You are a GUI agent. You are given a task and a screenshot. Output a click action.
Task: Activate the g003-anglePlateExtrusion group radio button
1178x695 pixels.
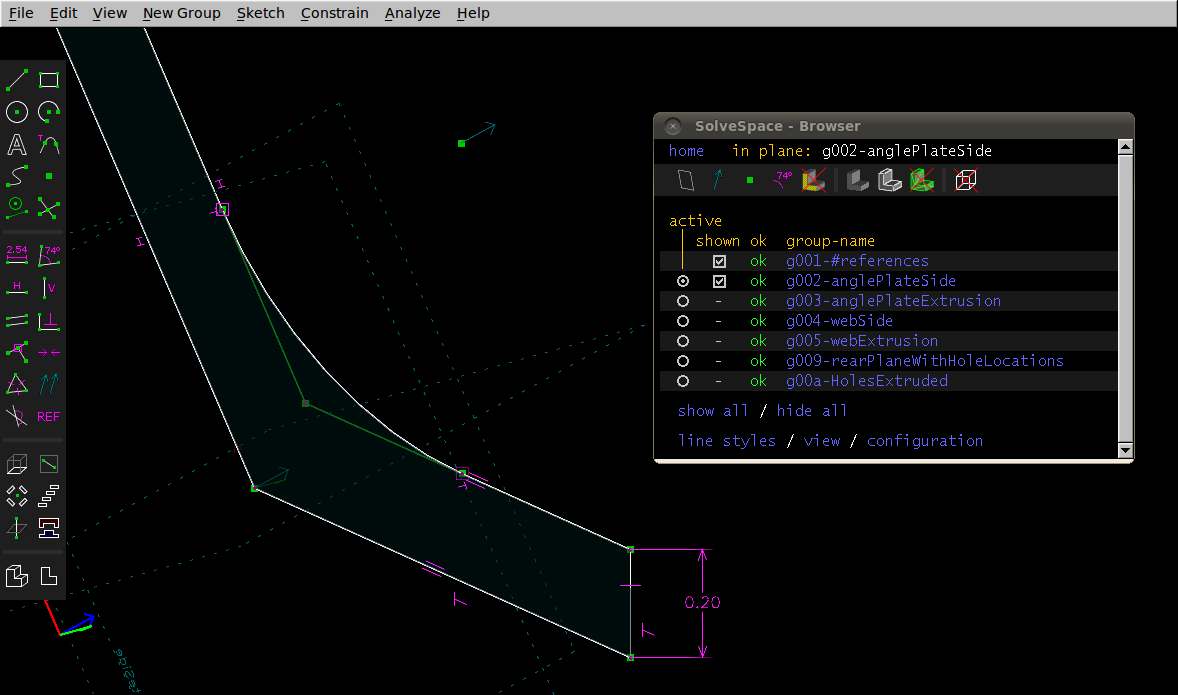pos(683,301)
